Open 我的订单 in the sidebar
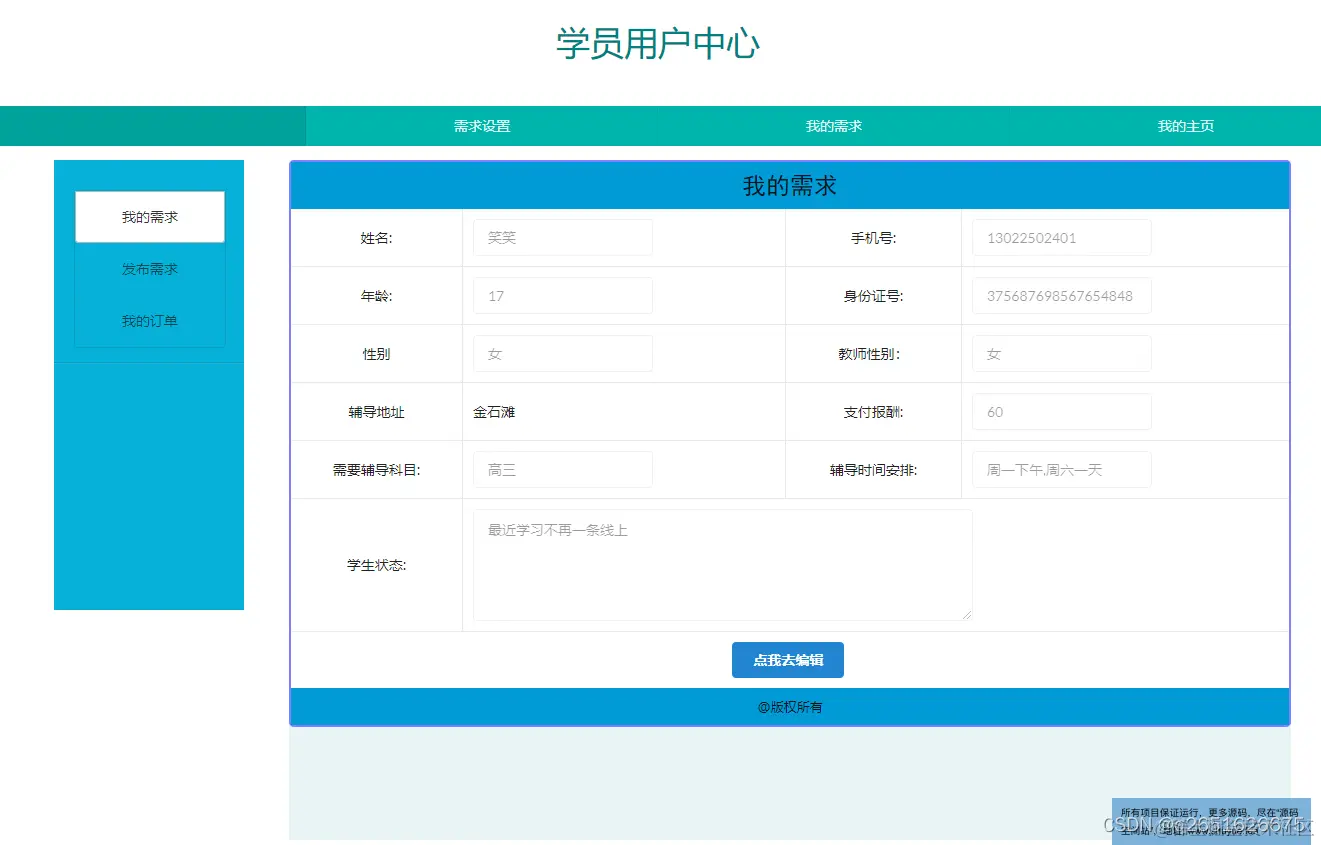This screenshot has width=1321, height=845. tap(149, 320)
